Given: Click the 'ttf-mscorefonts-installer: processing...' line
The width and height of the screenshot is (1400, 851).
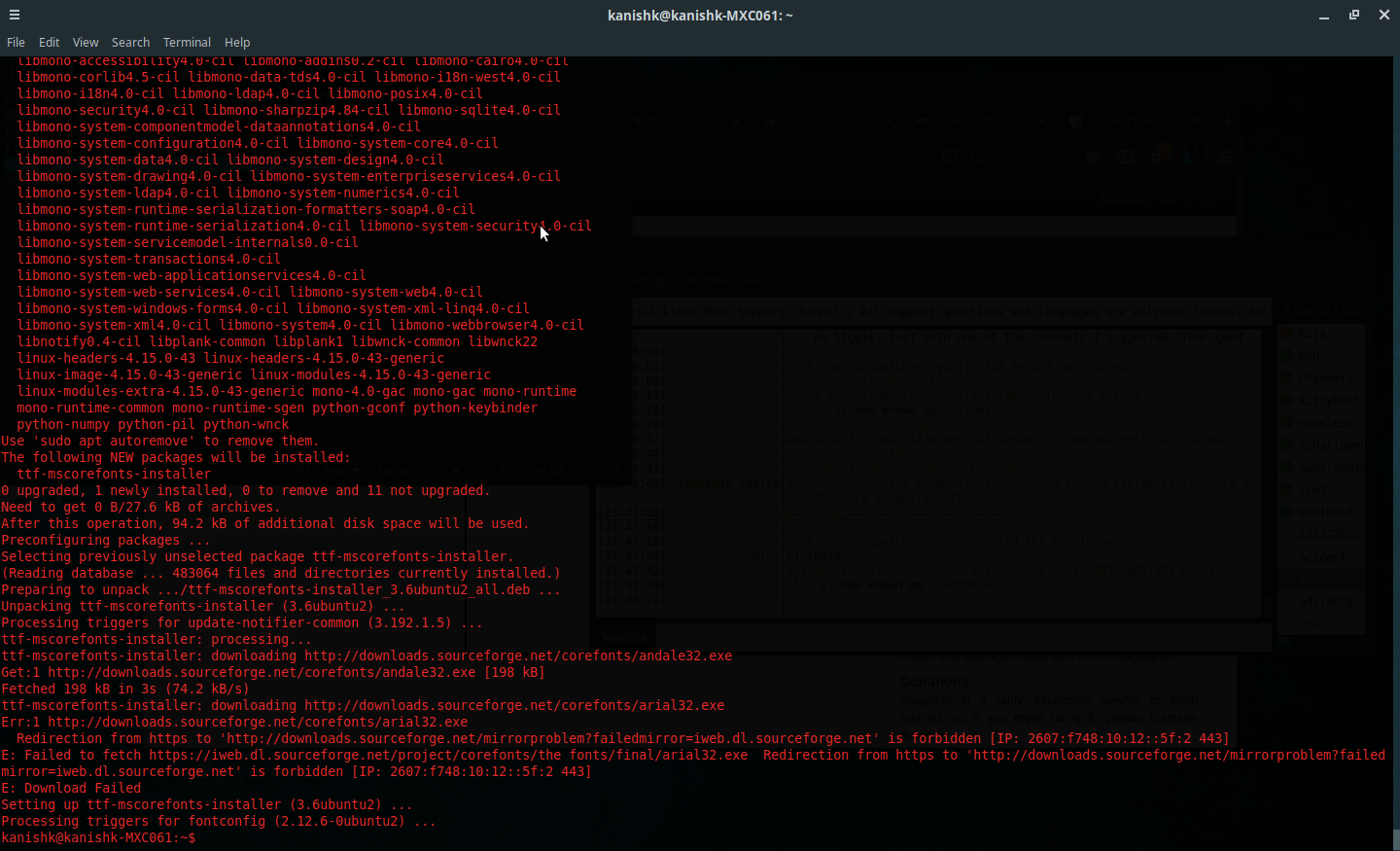Looking at the screenshot, I should (x=157, y=639).
